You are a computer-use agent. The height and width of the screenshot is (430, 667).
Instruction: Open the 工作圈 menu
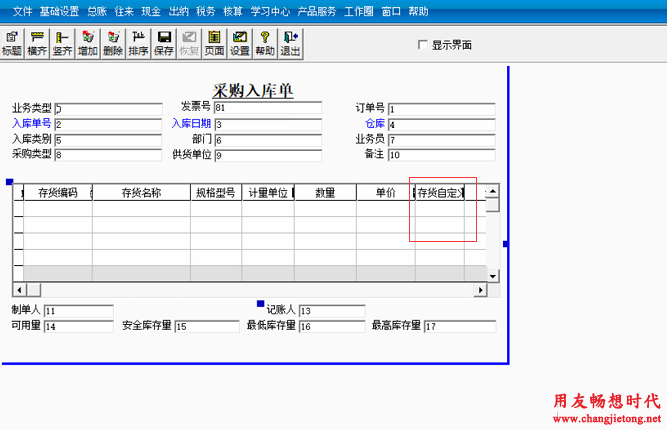[x=359, y=11]
